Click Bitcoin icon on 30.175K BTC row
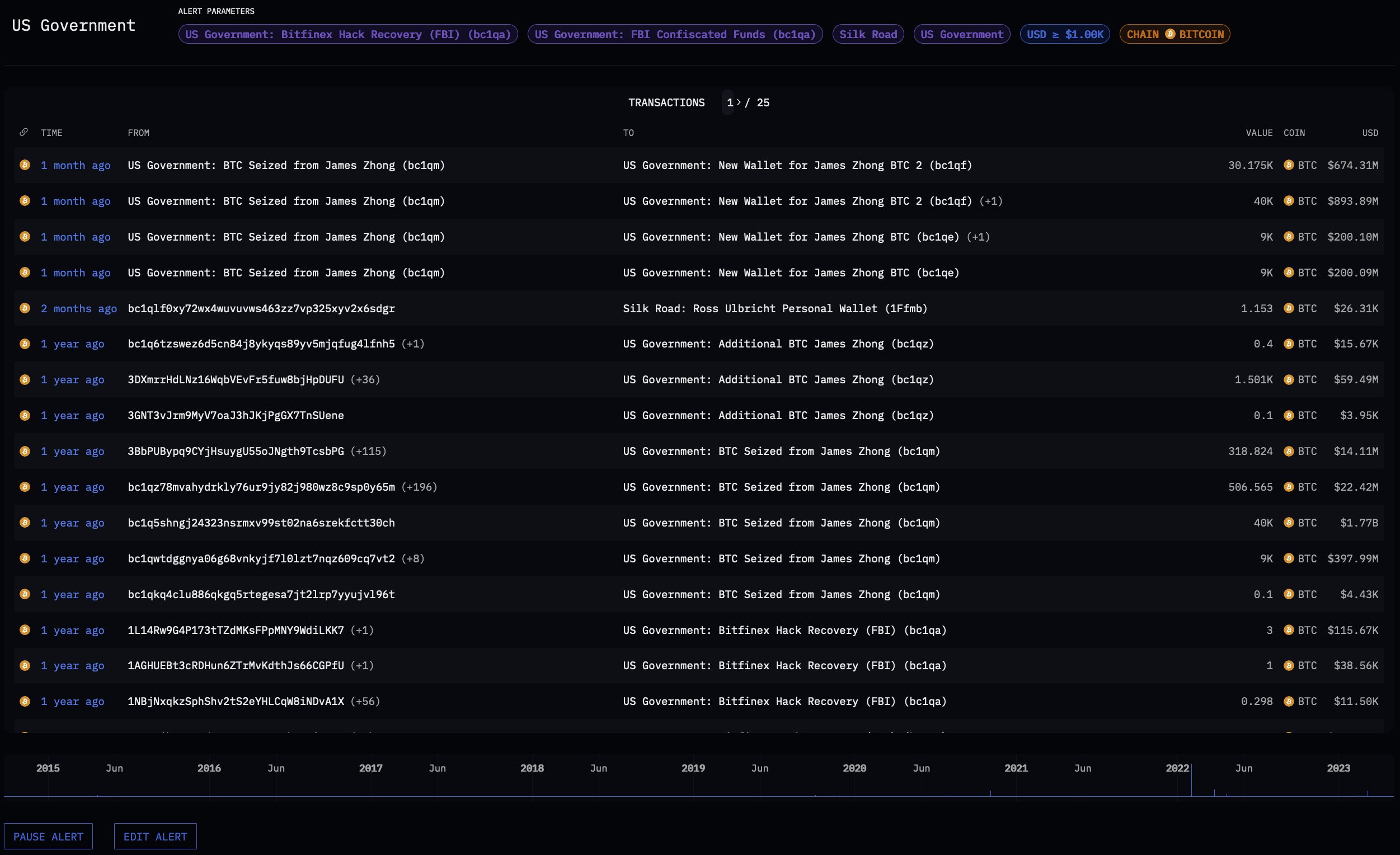 (x=25, y=165)
